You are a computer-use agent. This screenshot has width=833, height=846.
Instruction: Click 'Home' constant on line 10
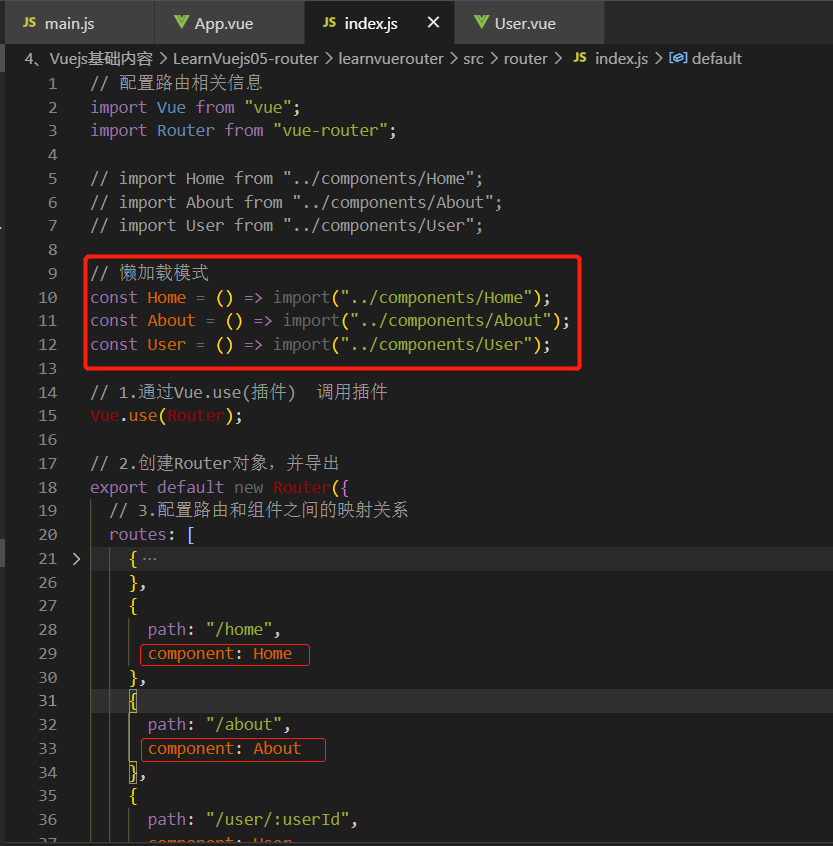coord(167,297)
